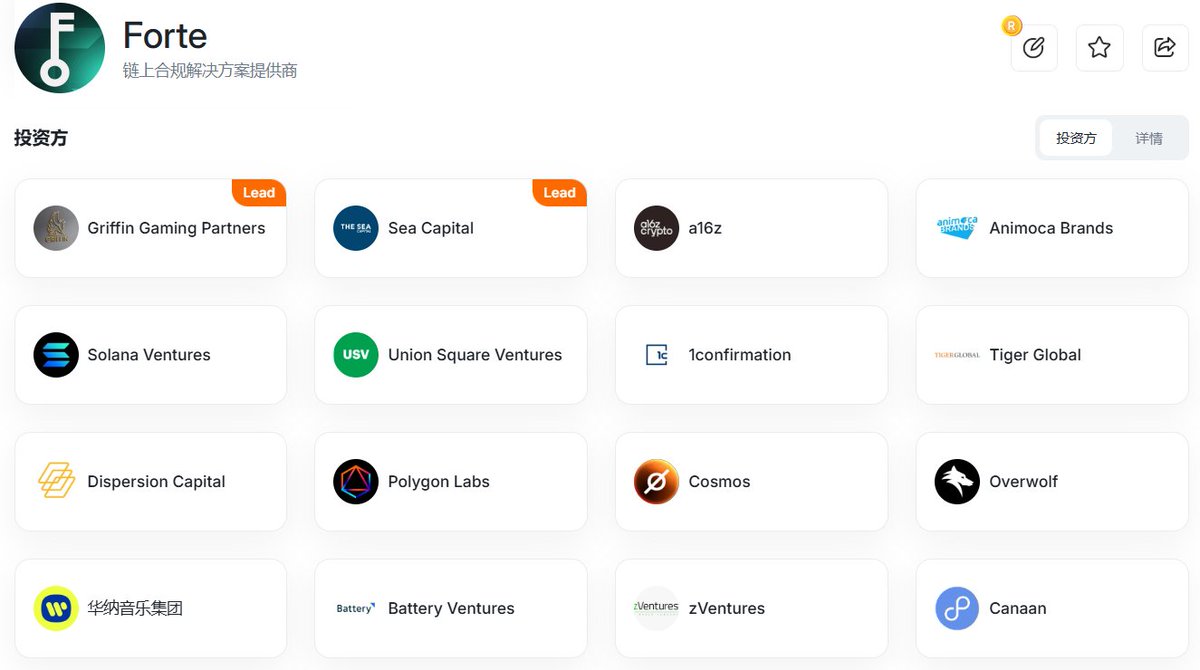Screen dimensions: 1200x670
Task: Click the Canaan logo icon
Action: pos(957,609)
